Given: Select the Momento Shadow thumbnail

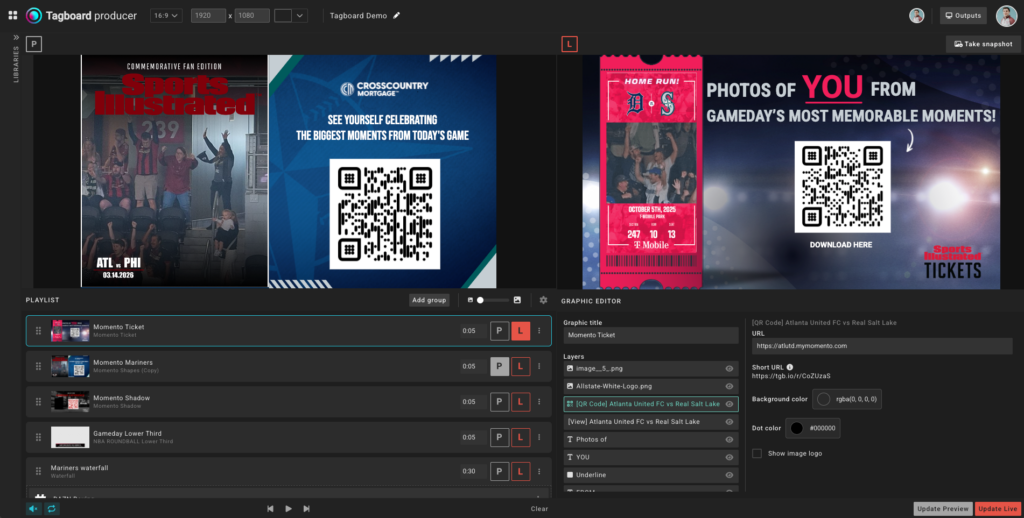Looking at the screenshot, I should tap(70, 402).
